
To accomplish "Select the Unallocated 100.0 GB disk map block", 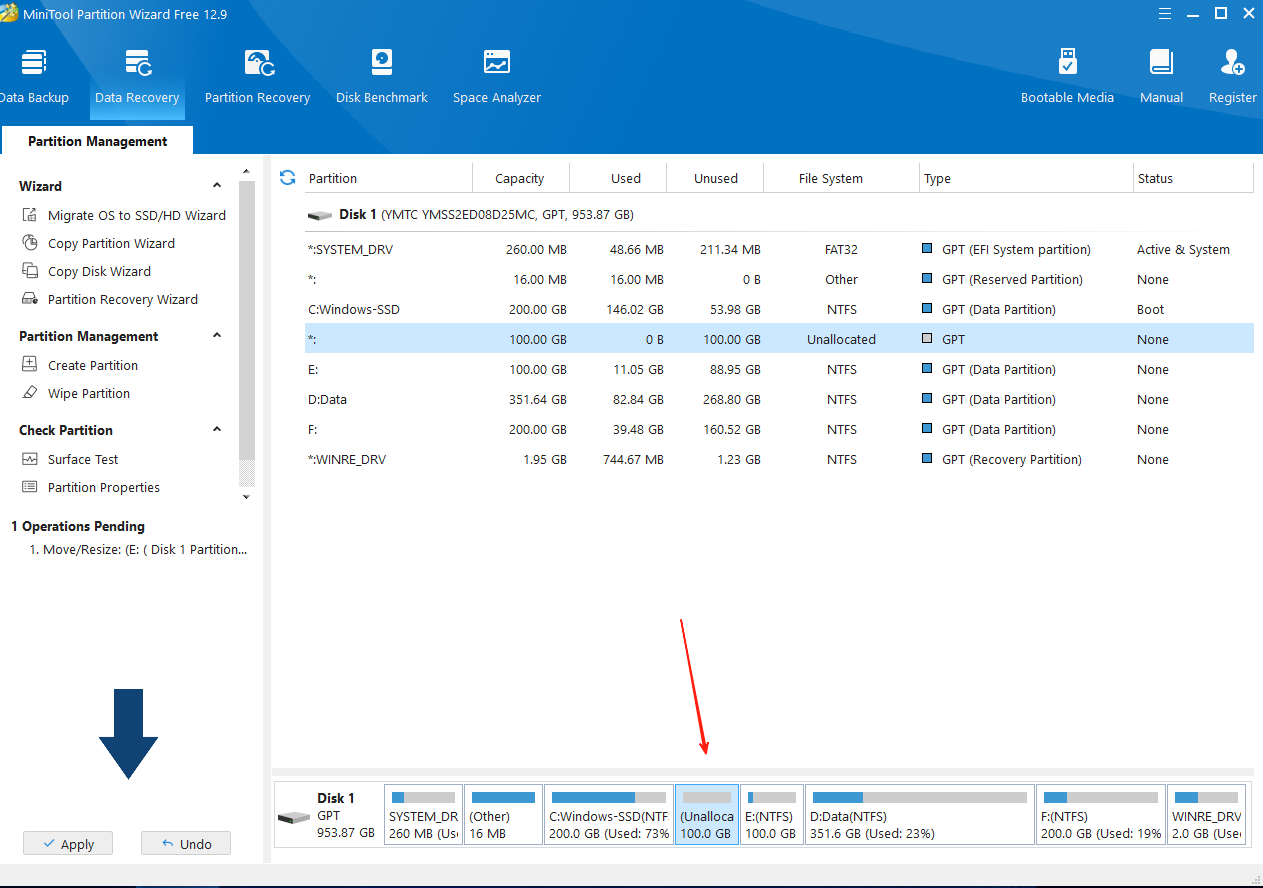I will (x=707, y=815).
